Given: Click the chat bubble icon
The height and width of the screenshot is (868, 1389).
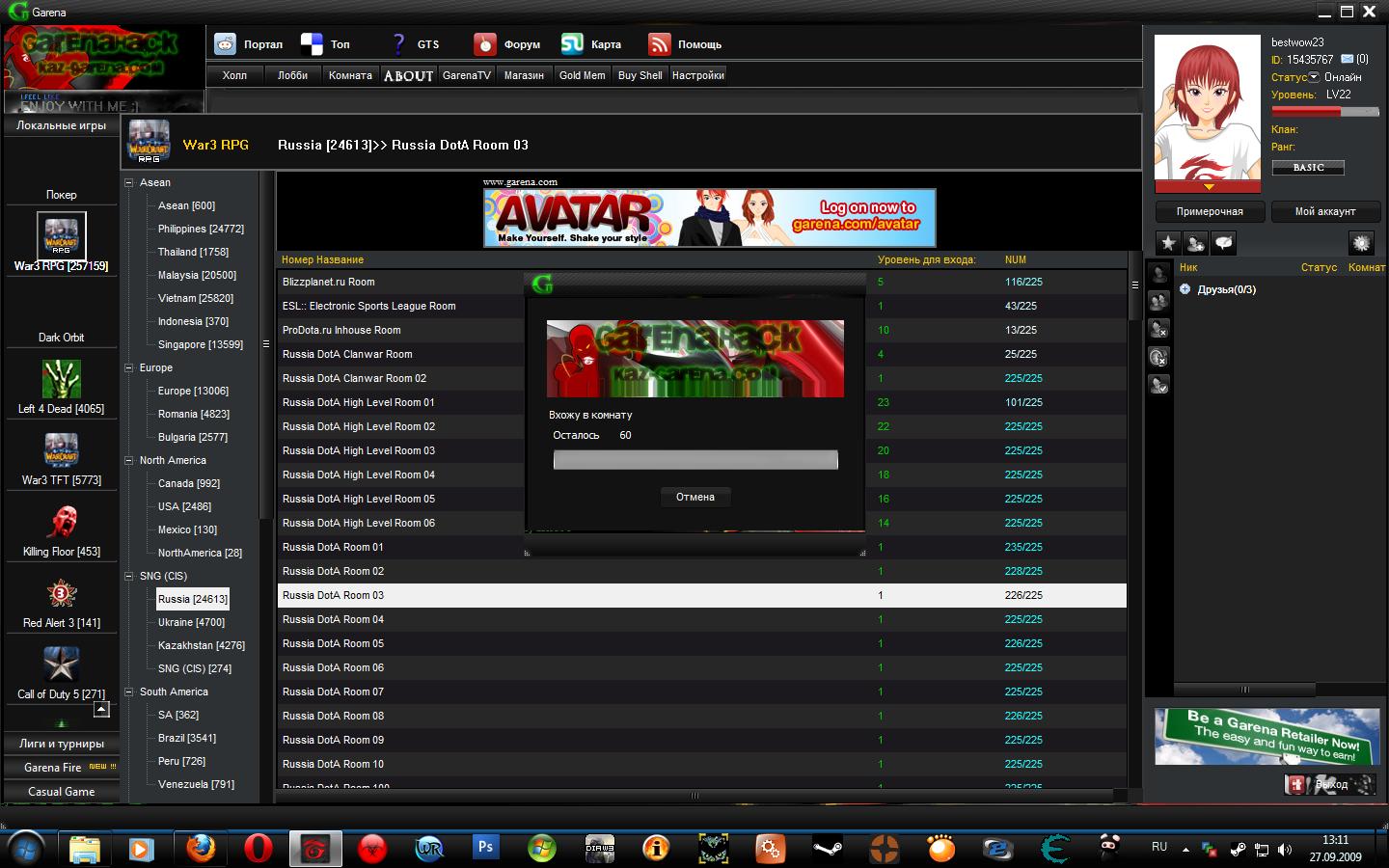Looking at the screenshot, I should tap(1224, 243).
